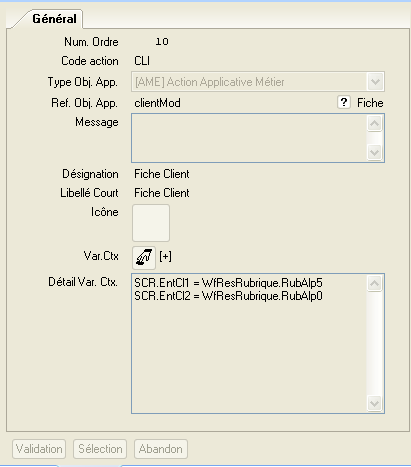Click the Abandon button
Viewport: 411px width, 467px height.
[x=161, y=449]
